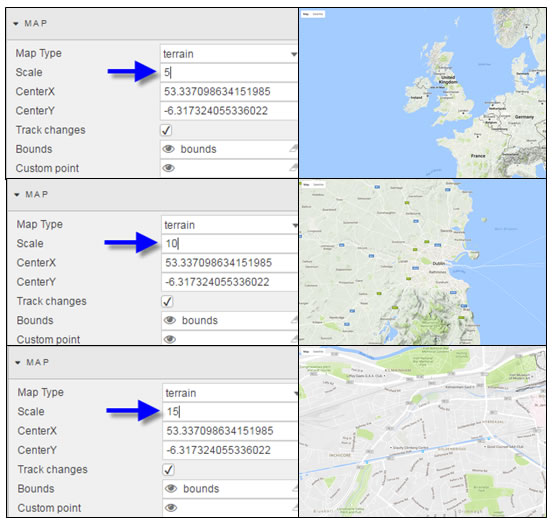Click the Germany label on the map
This screenshot has width=552, height=523.
point(524,117)
